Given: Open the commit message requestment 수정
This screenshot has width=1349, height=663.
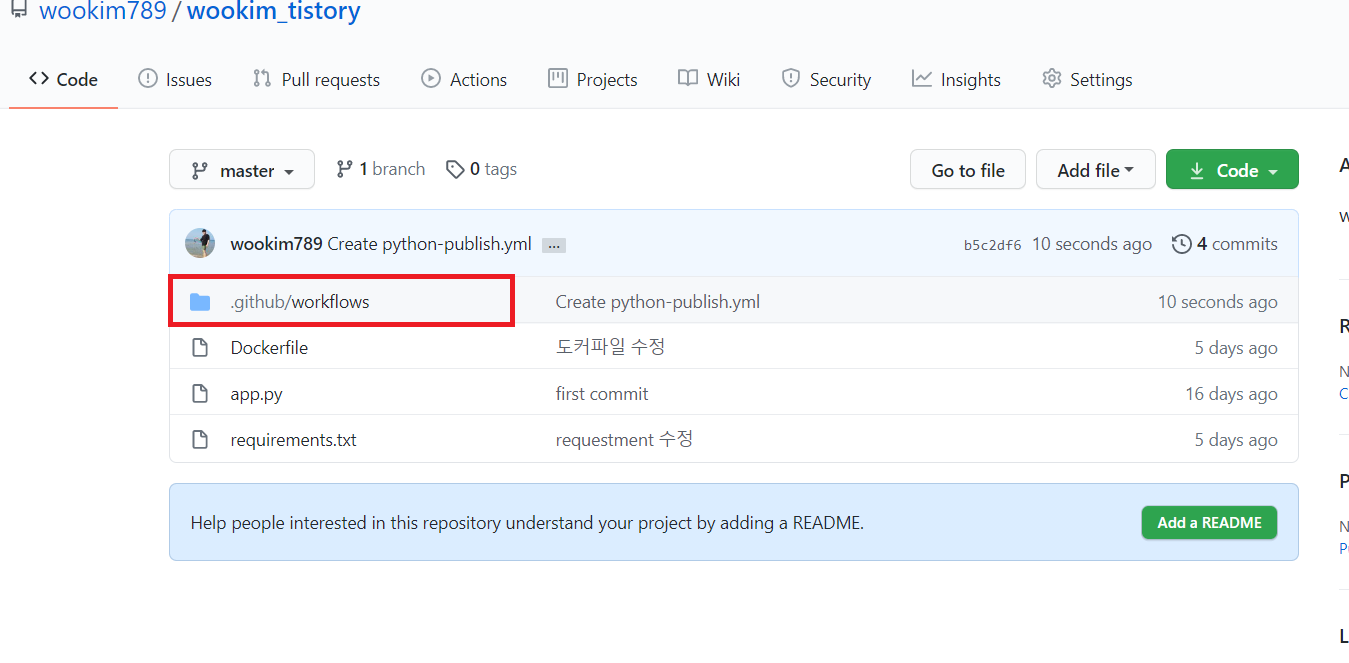Looking at the screenshot, I should pyautogui.click(x=624, y=440).
